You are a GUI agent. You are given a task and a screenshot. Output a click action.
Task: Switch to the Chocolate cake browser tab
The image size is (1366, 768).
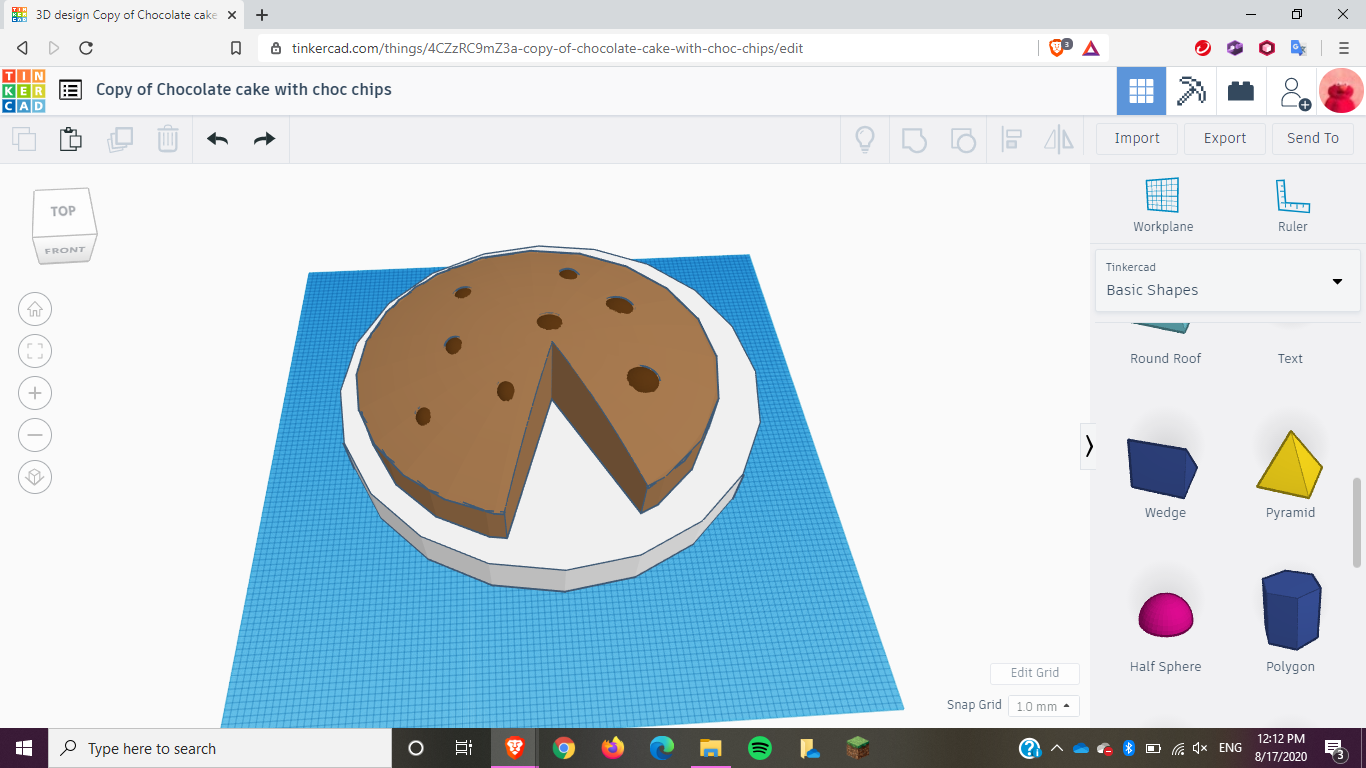(120, 16)
